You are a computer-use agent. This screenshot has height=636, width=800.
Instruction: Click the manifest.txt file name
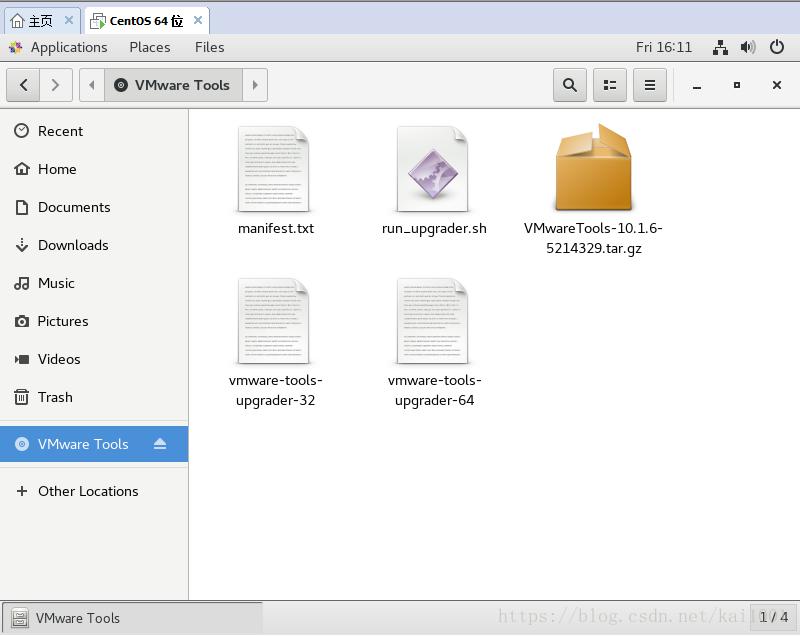(276, 228)
